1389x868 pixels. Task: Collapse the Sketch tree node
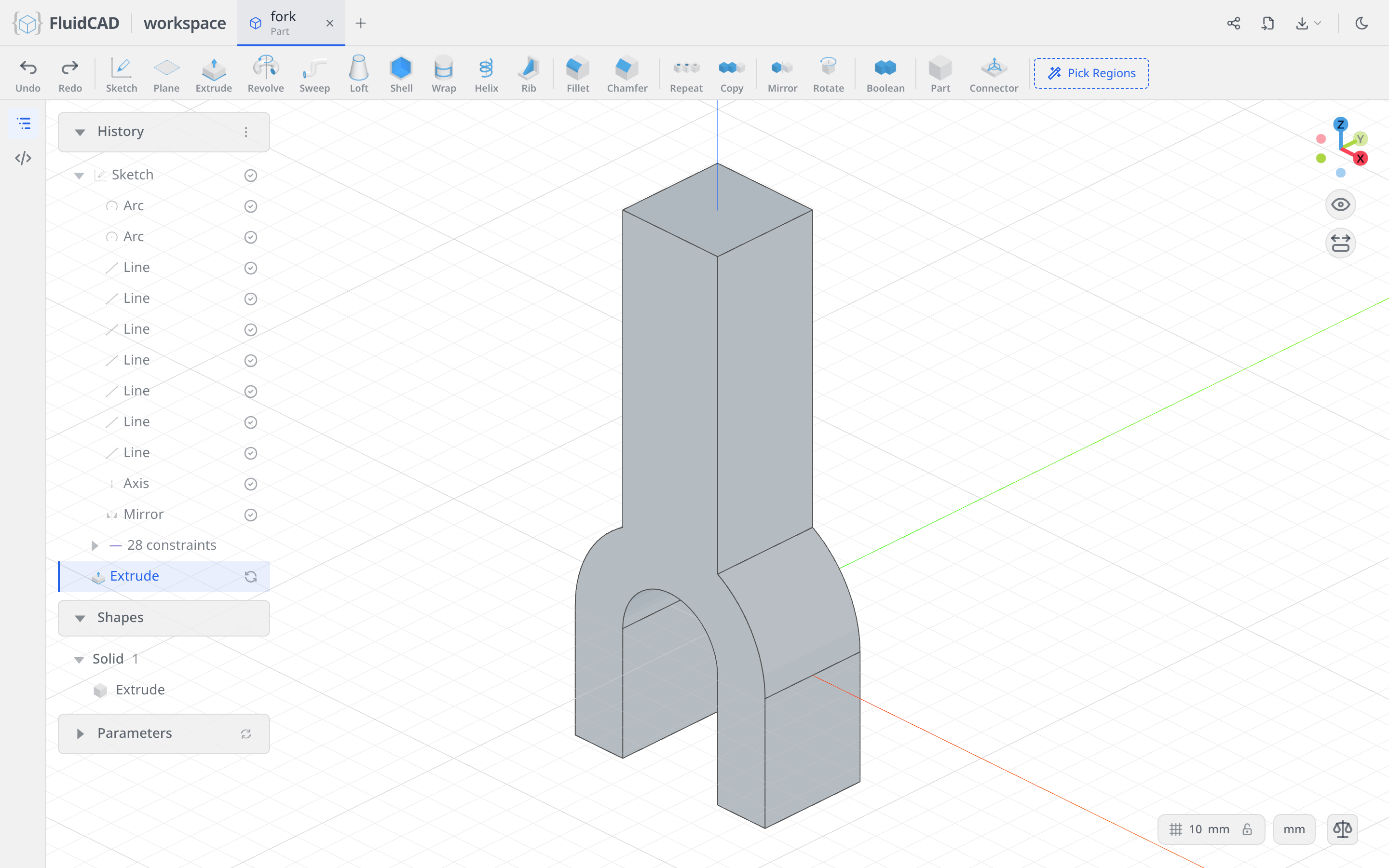79,175
